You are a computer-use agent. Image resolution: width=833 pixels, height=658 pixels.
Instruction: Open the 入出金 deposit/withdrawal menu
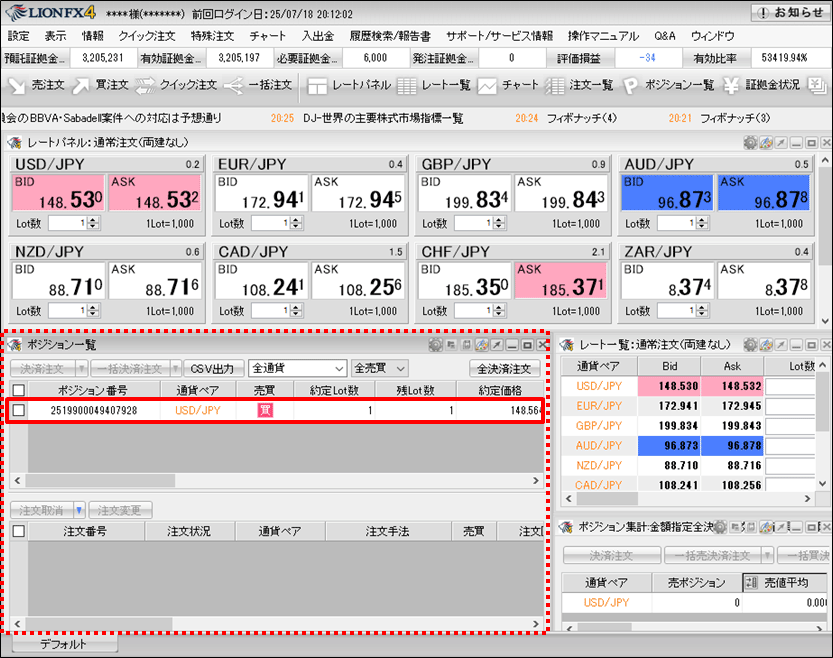pyautogui.click(x=318, y=35)
